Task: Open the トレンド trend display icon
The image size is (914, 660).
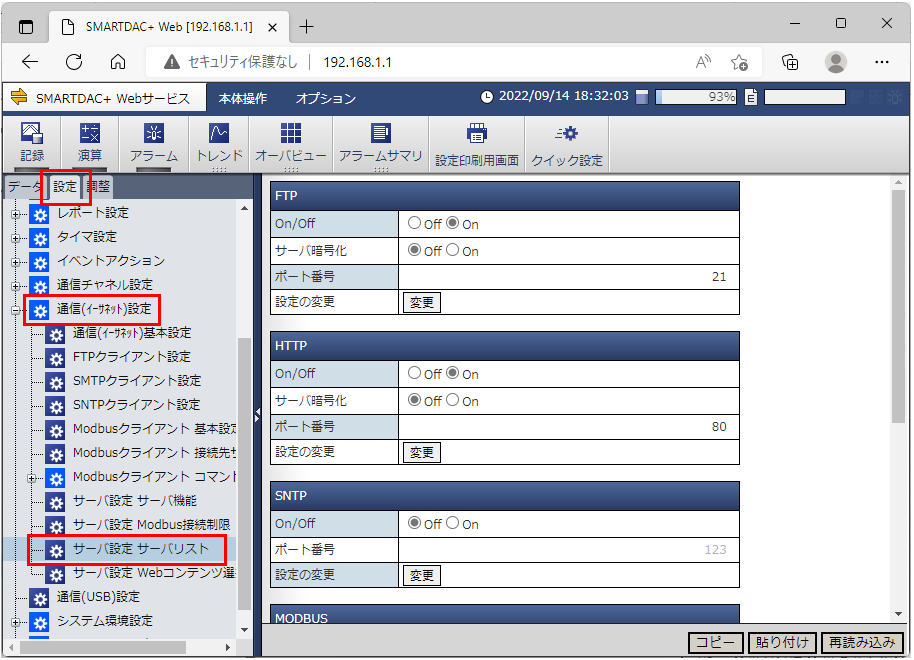Action: (x=219, y=143)
